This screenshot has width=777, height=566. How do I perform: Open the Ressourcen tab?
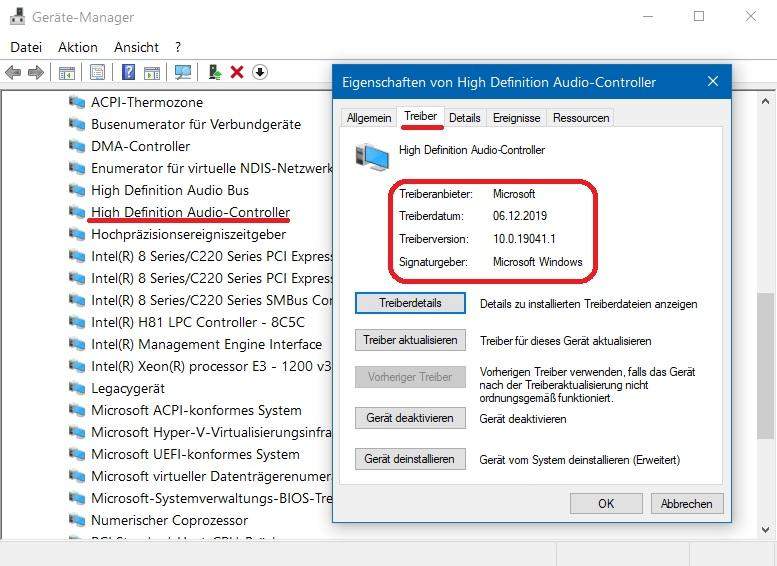click(581, 118)
